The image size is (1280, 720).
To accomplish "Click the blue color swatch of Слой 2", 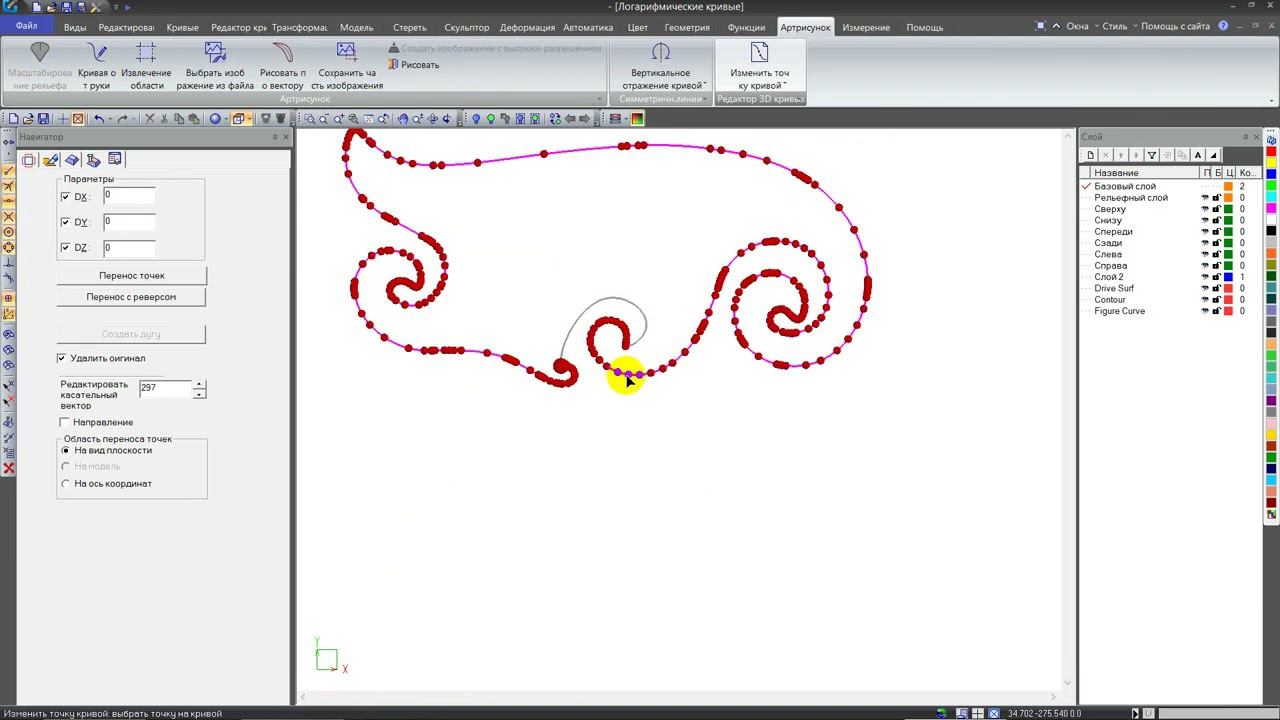I will point(1229,277).
